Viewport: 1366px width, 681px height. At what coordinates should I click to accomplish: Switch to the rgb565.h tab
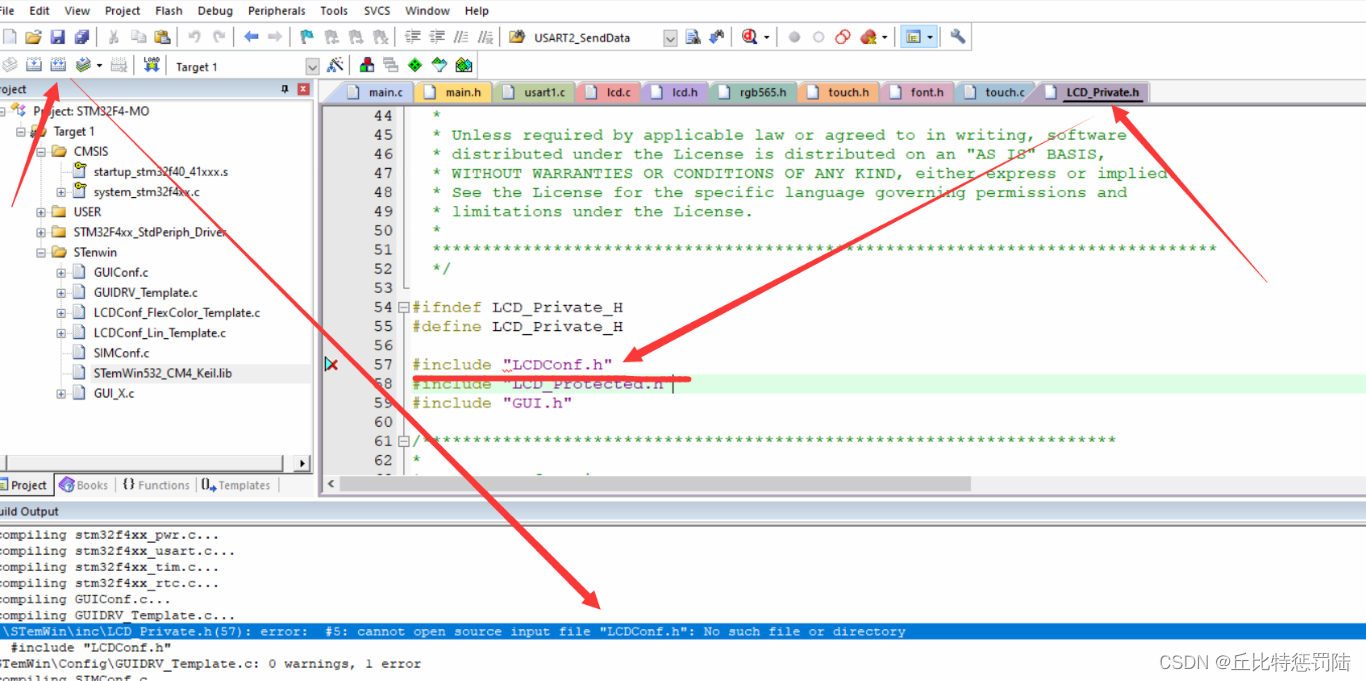click(753, 92)
